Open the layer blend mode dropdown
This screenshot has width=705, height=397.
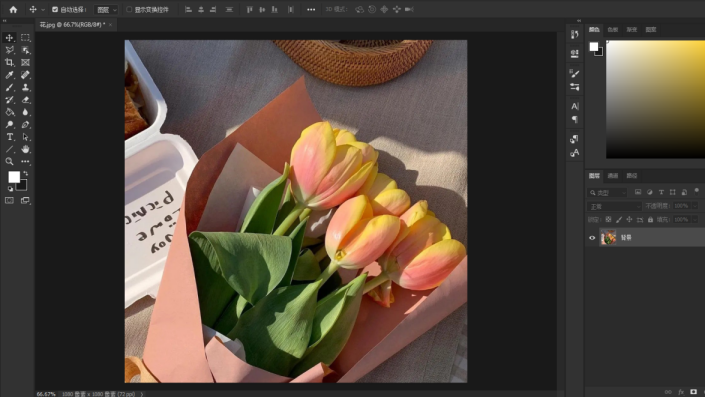coord(614,206)
